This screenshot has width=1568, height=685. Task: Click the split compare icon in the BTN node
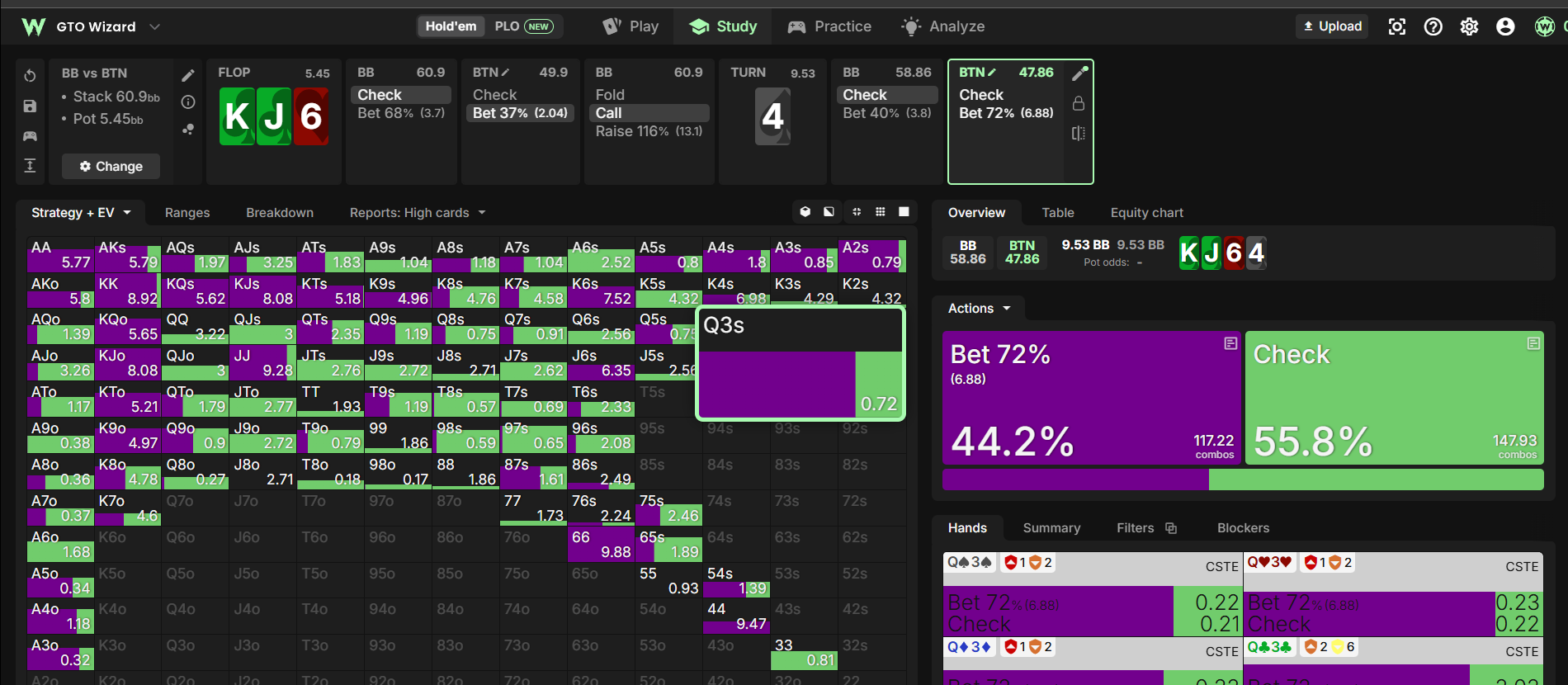click(1079, 133)
